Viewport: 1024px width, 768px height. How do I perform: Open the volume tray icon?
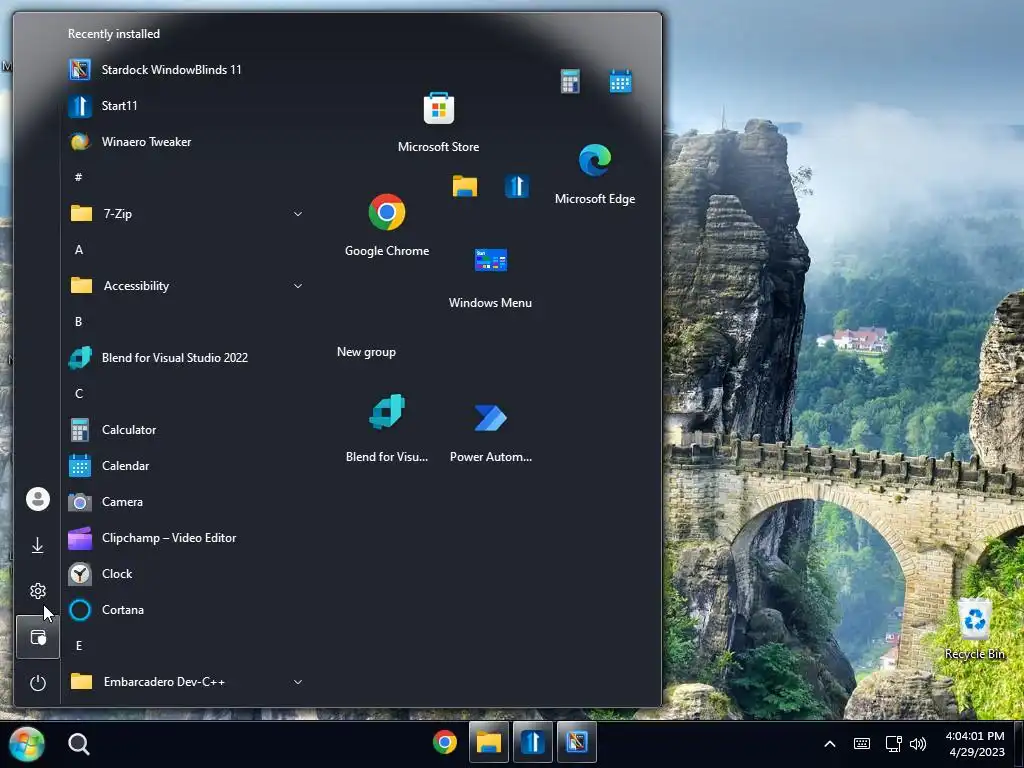pyautogui.click(x=918, y=744)
